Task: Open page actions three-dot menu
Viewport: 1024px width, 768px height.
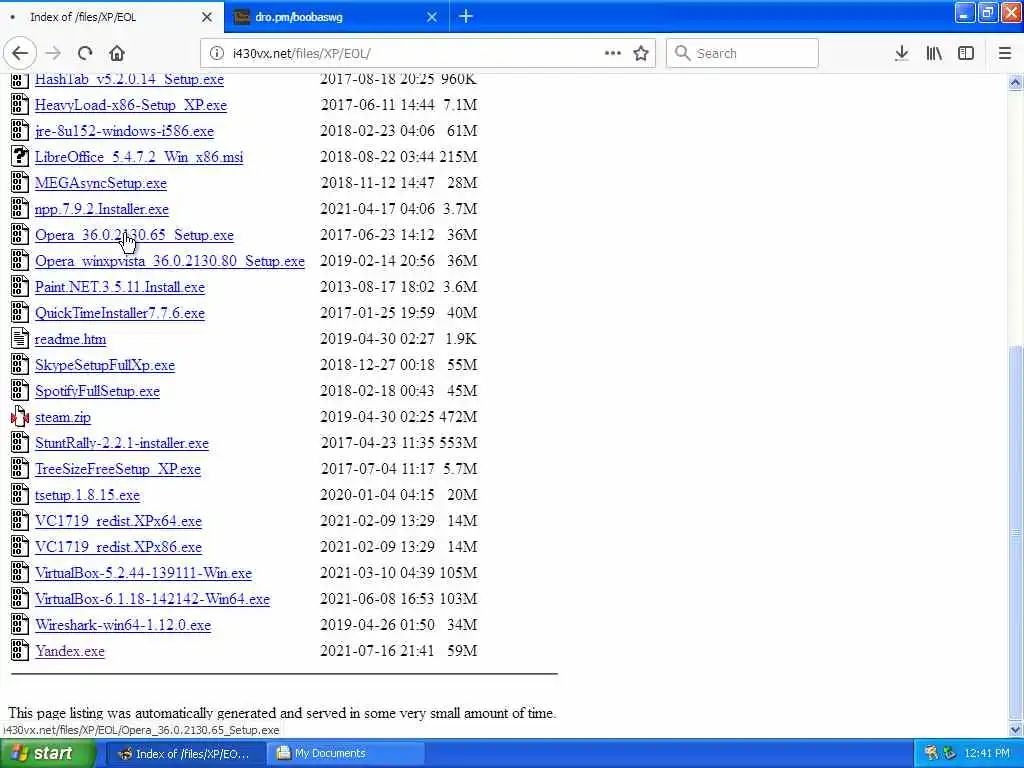Action: tap(613, 54)
